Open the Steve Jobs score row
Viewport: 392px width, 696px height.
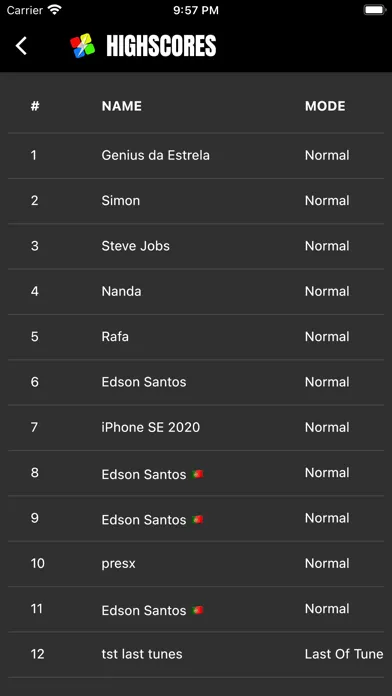pyautogui.click(x=196, y=246)
